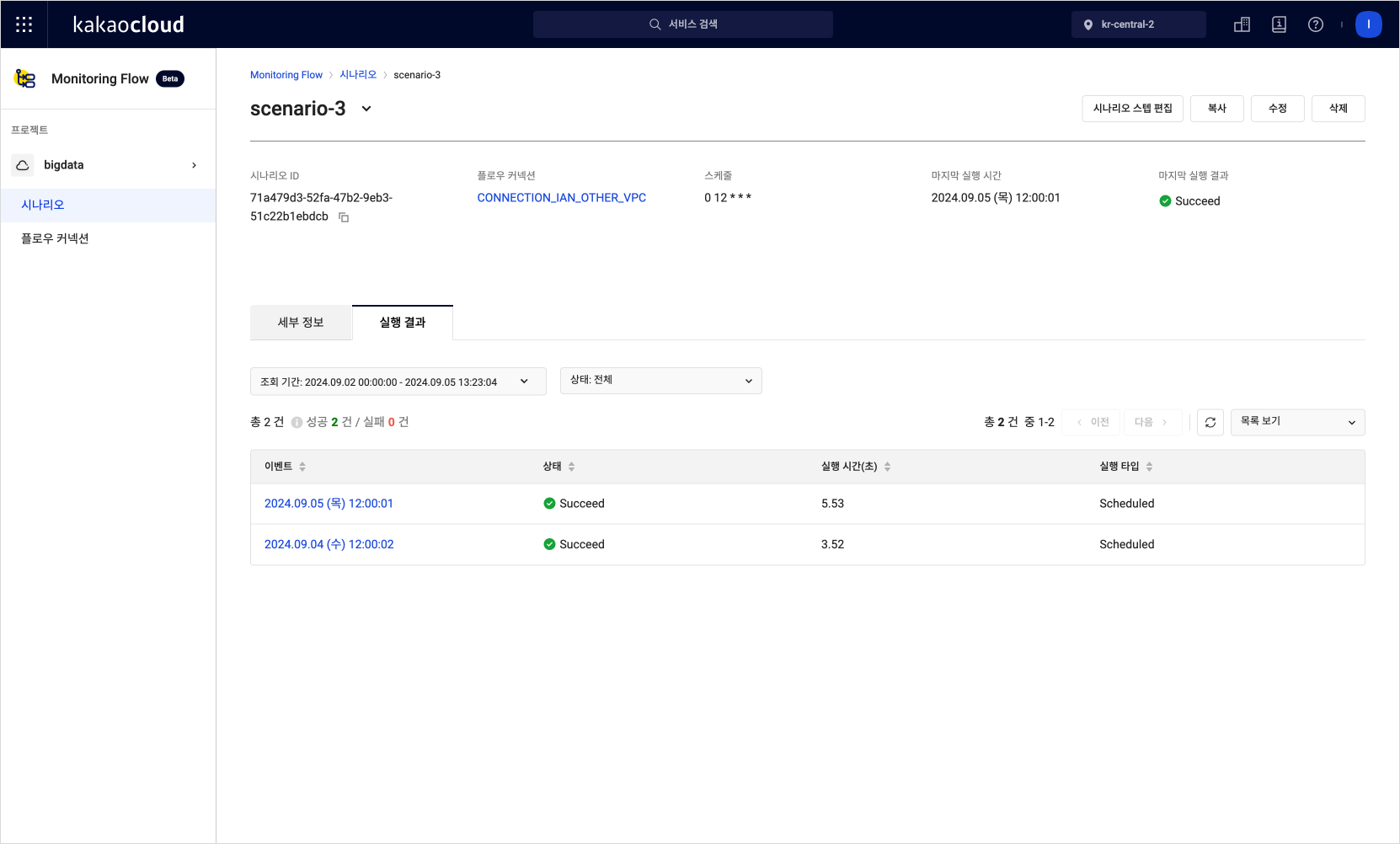Expand the bigdata project chevron
The height and width of the screenshot is (844, 1400).
[x=195, y=165]
